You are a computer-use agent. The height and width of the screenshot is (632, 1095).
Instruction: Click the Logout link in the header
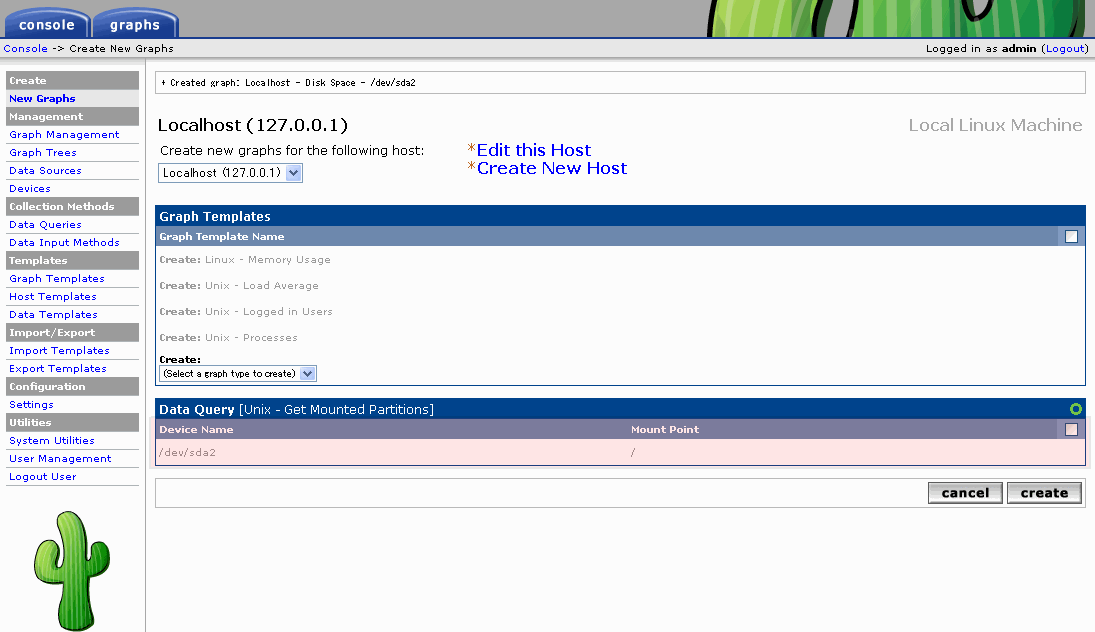coord(1064,48)
